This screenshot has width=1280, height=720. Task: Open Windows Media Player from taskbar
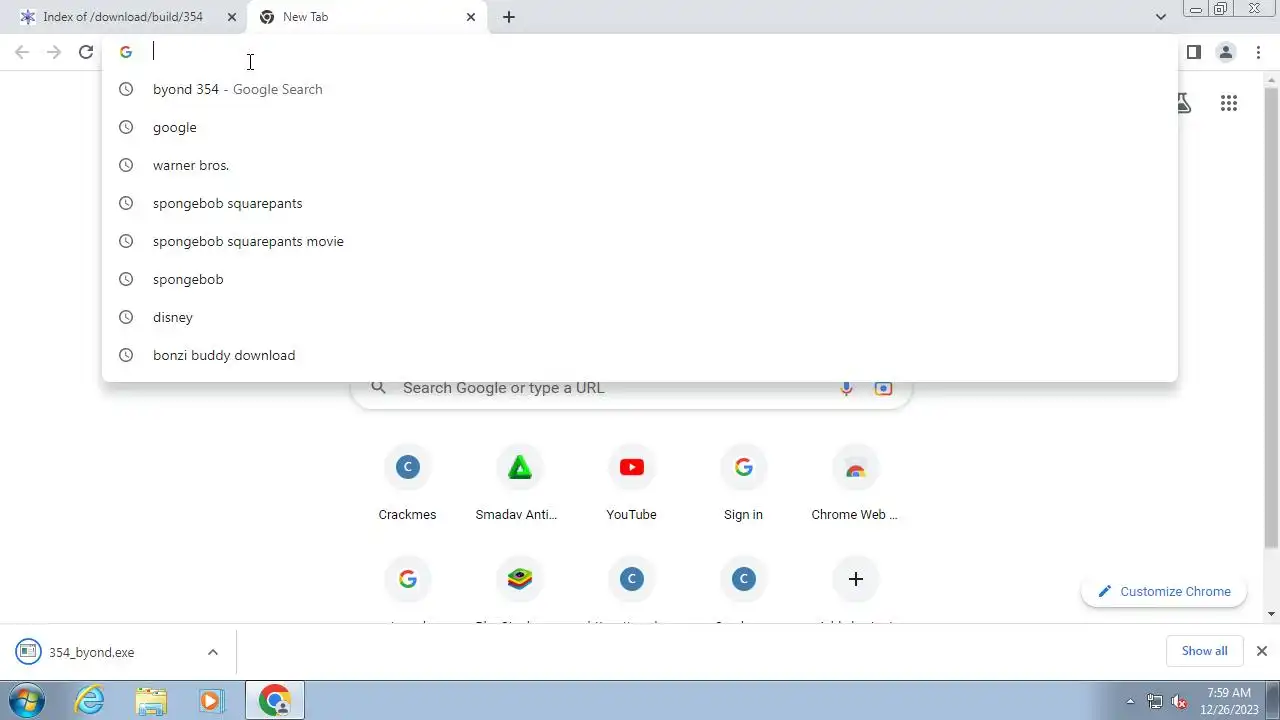point(211,700)
